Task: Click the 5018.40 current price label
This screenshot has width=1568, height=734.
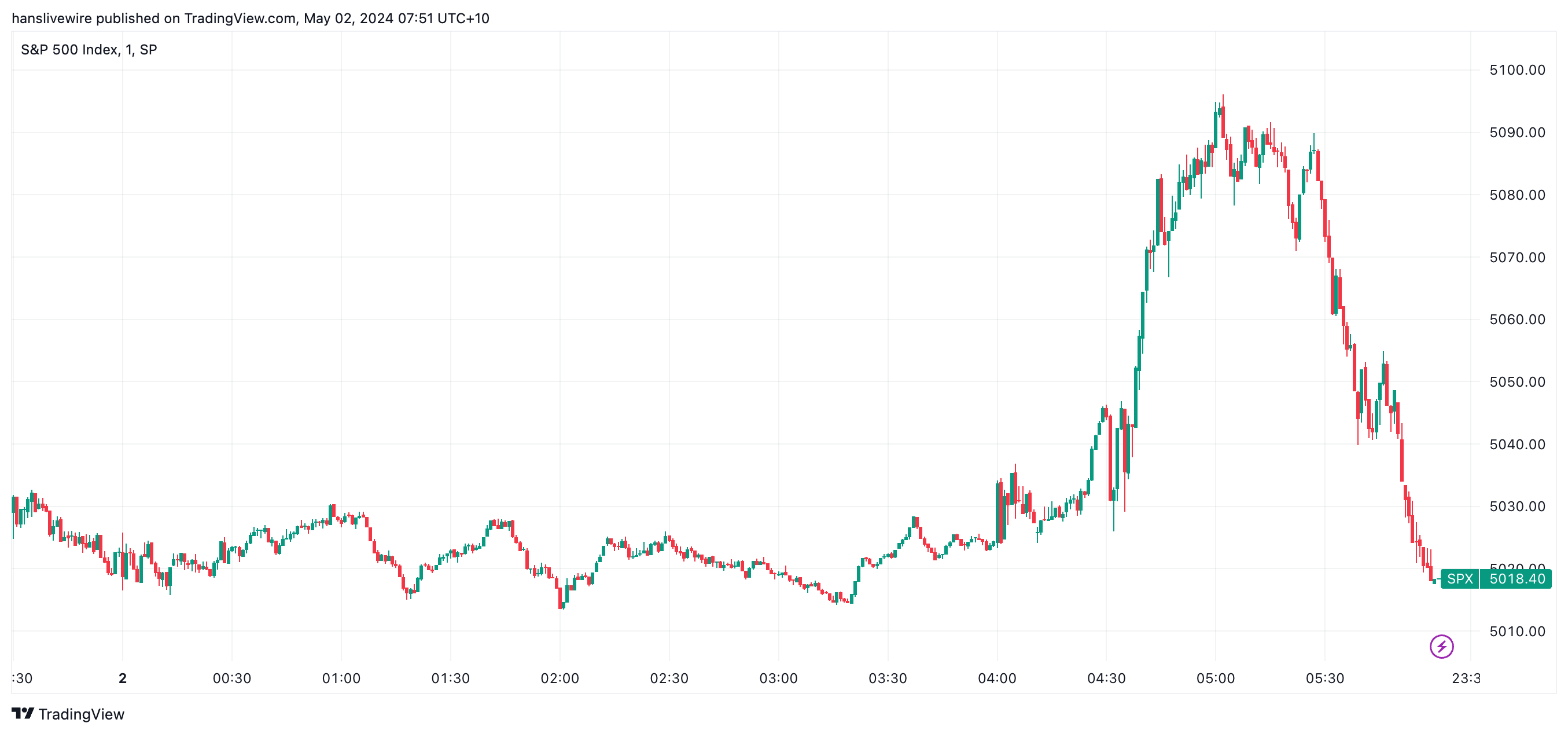Action: (1517, 579)
